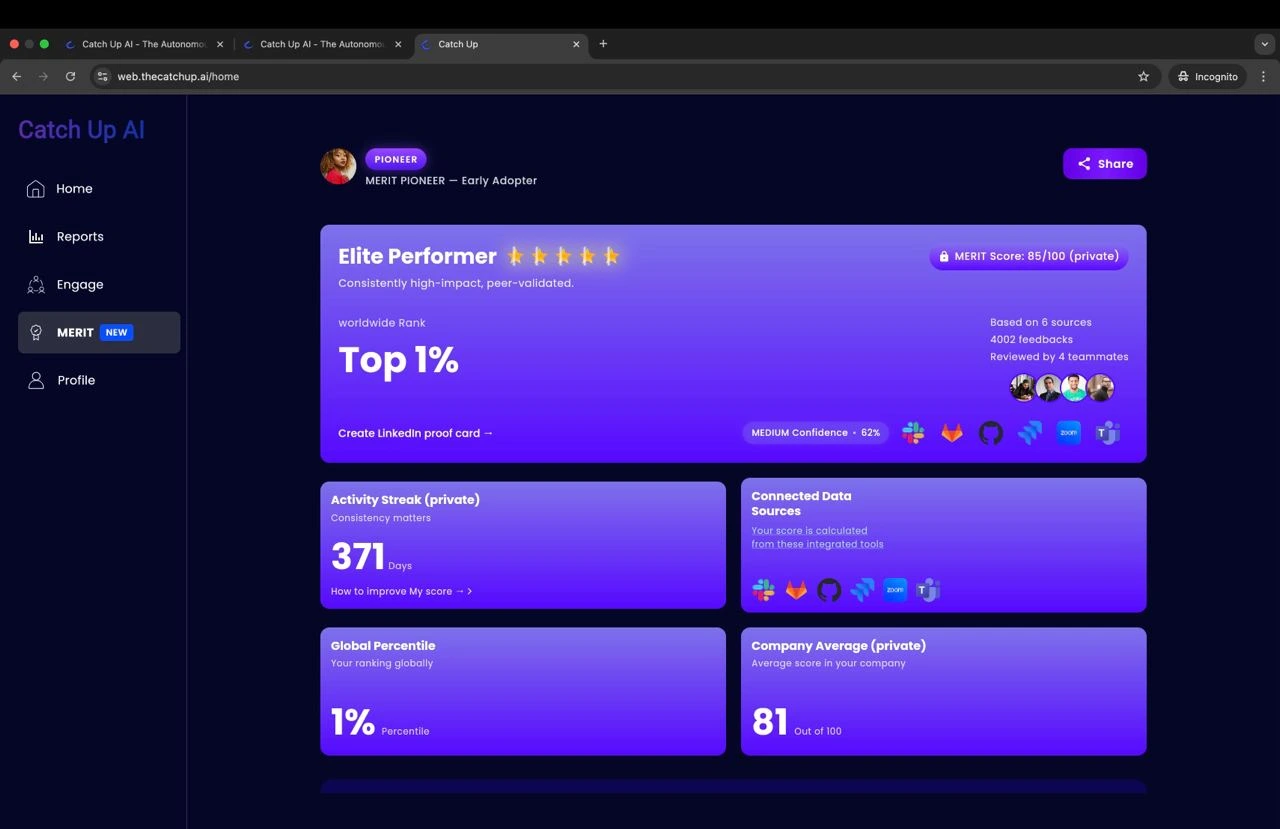Click the Zoom icon in Elite Performer card
The image size is (1280, 829).
pos(1069,433)
